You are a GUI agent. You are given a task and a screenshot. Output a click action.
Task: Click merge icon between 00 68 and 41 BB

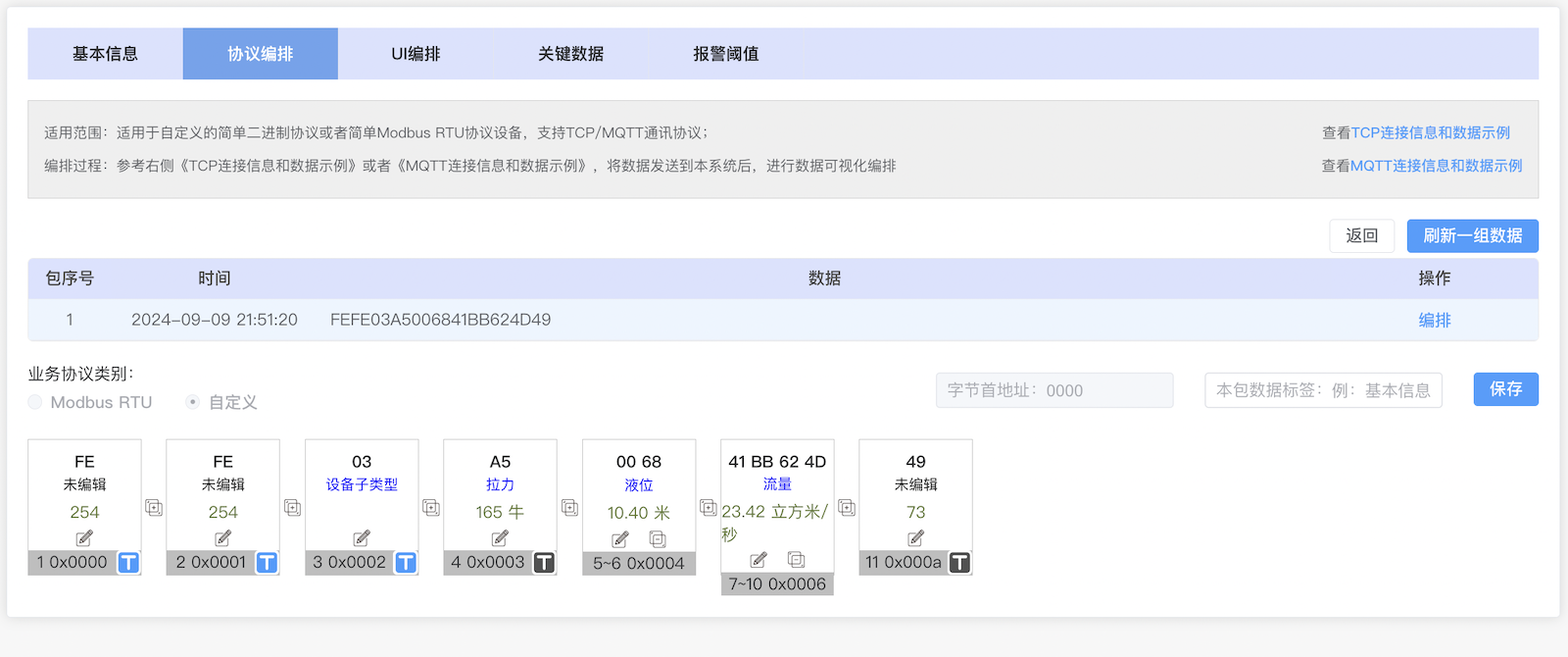(708, 507)
